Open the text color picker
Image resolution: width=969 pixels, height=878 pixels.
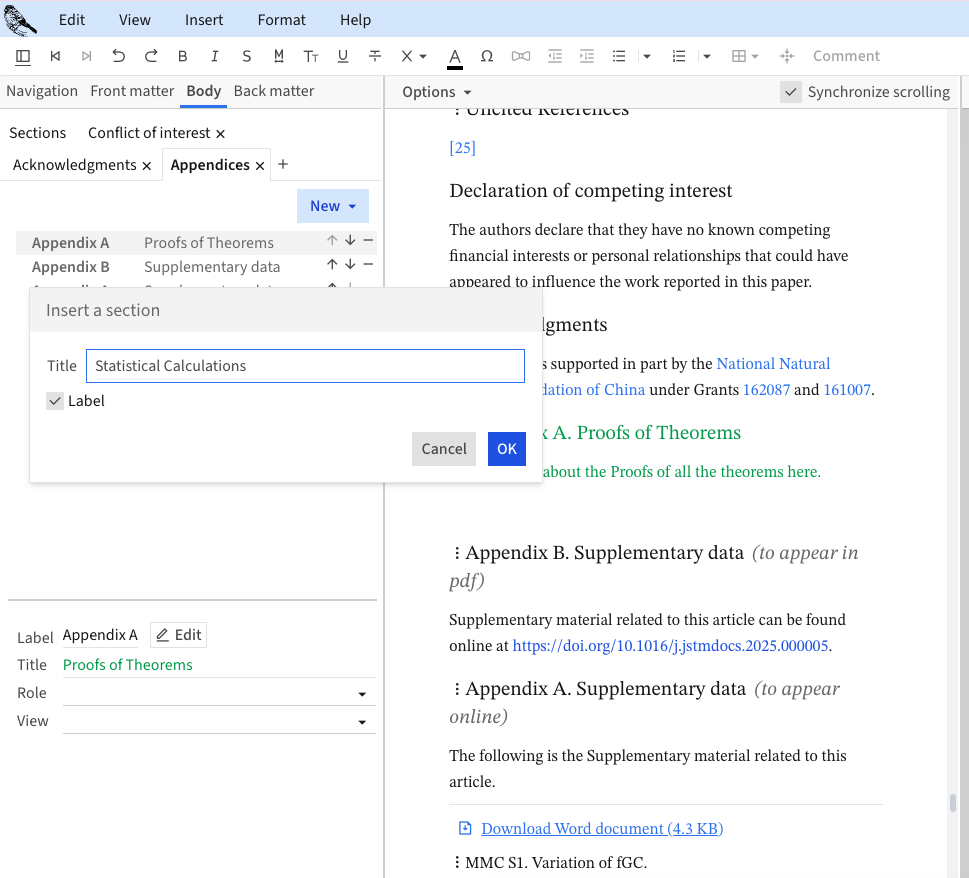tap(454, 56)
